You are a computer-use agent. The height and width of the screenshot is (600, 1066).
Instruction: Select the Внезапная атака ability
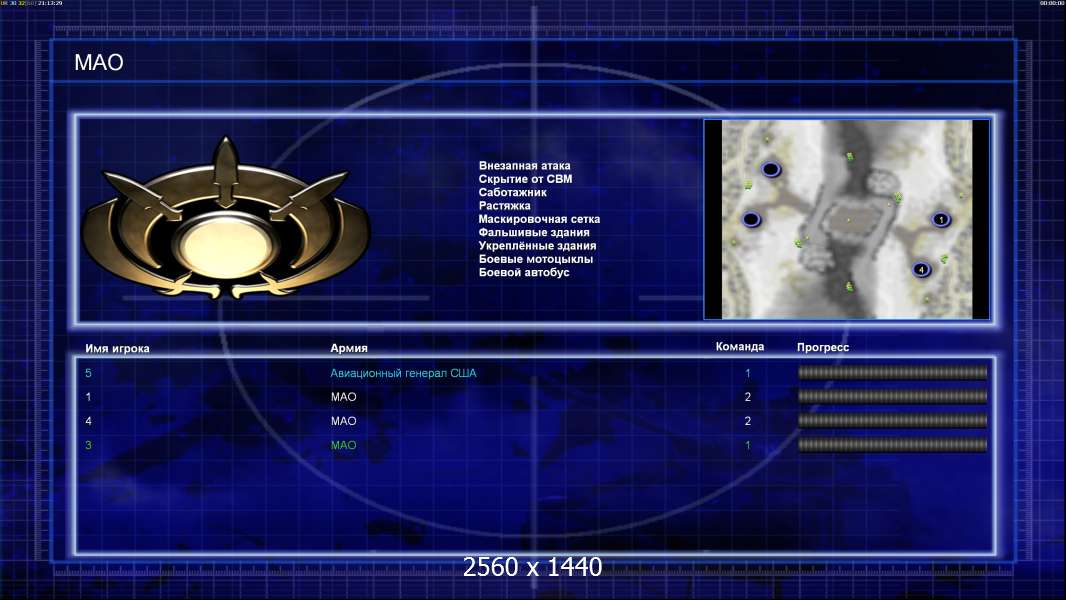tap(524, 166)
